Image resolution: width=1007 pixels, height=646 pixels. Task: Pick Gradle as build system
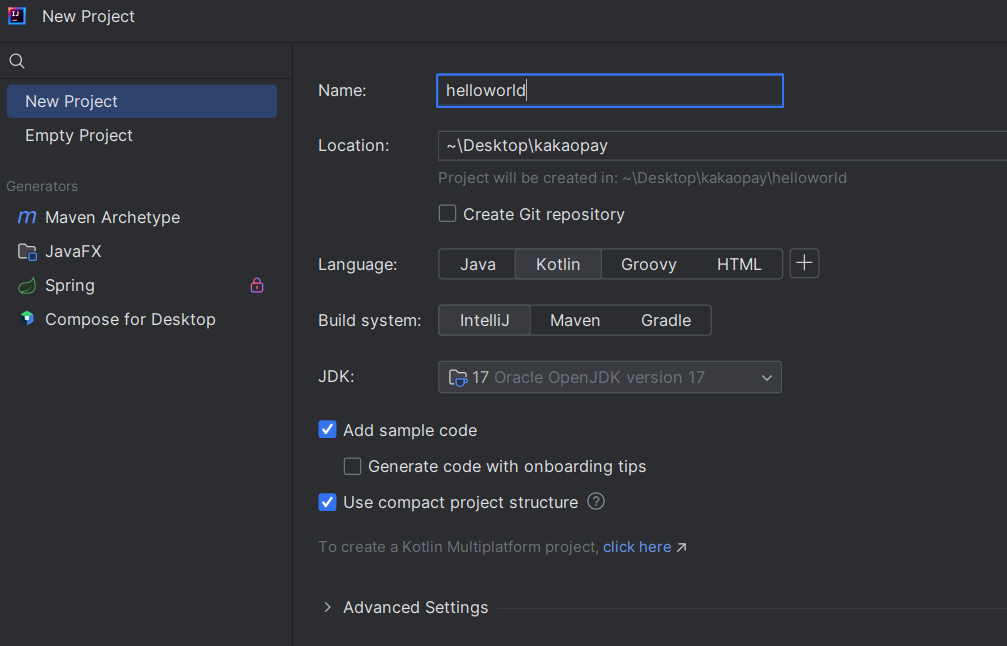click(666, 320)
